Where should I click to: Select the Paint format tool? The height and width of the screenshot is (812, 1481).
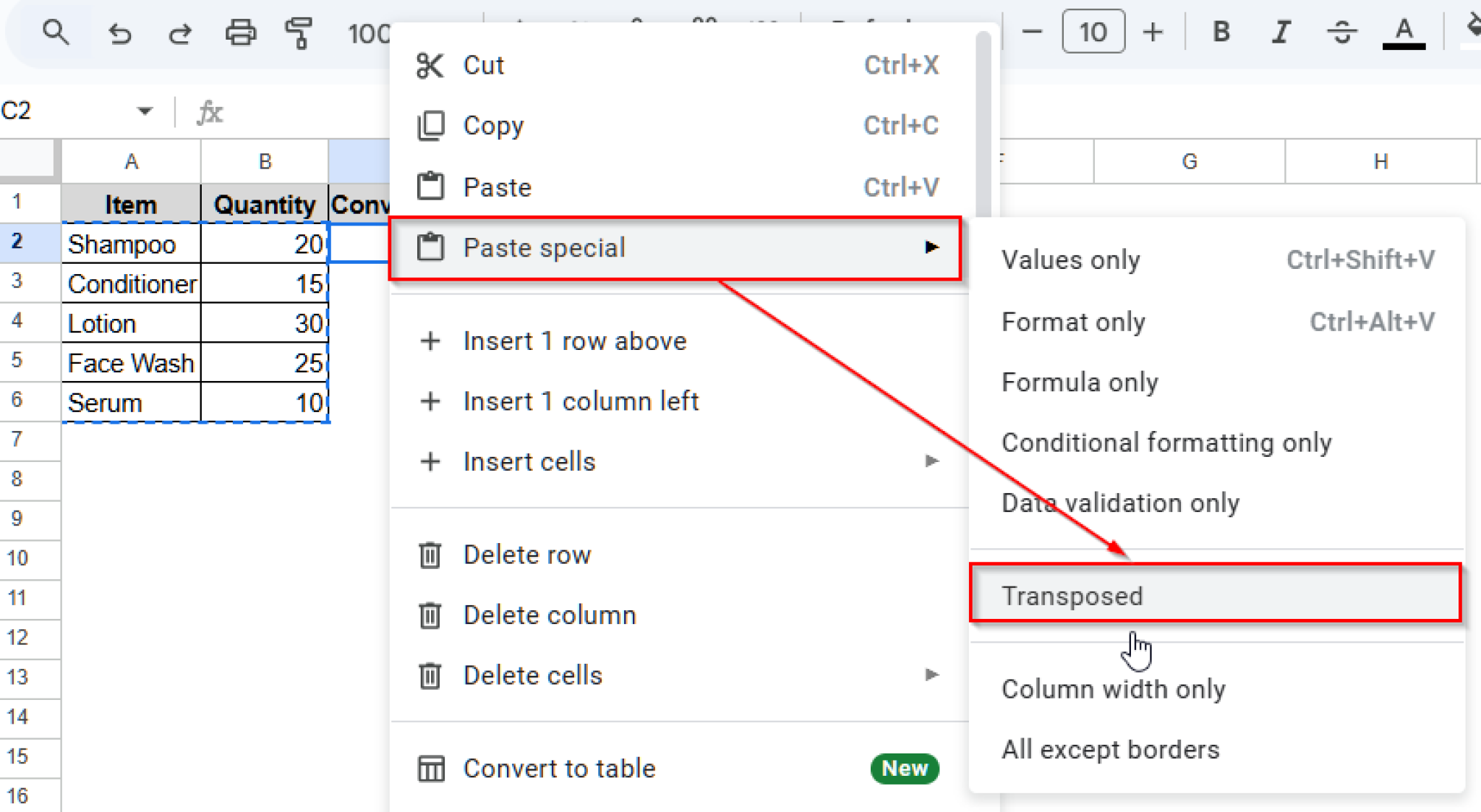click(x=299, y=33)
